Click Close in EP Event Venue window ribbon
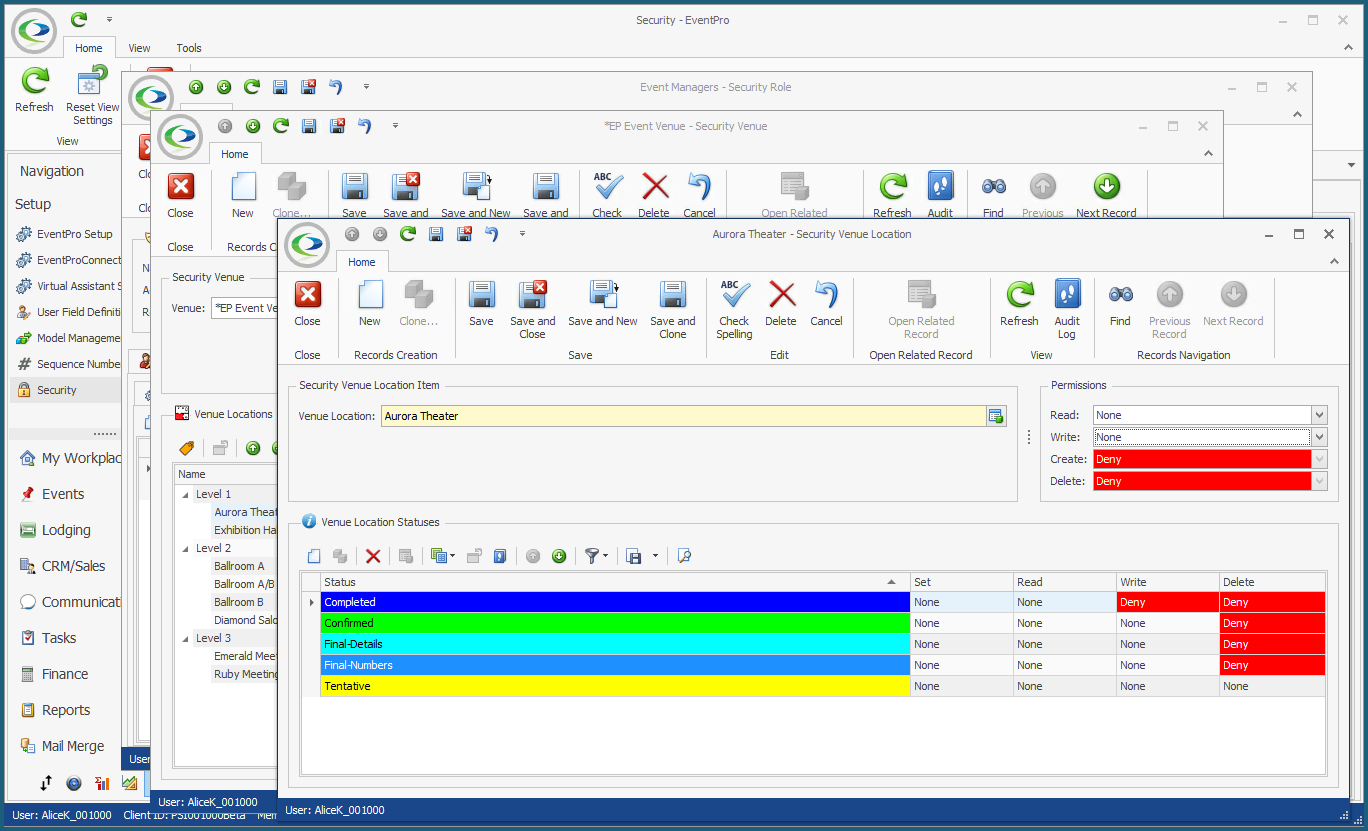1368x831 pixels. coord(180,196)
